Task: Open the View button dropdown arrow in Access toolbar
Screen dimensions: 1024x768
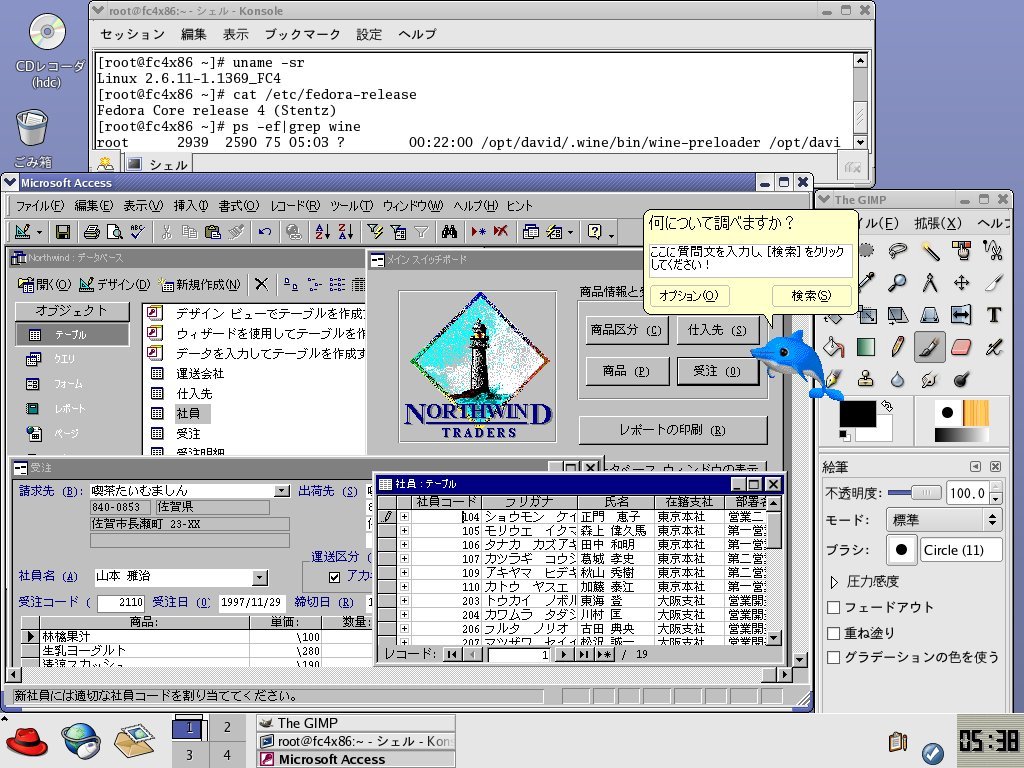Action: click(x=39, y=232)
